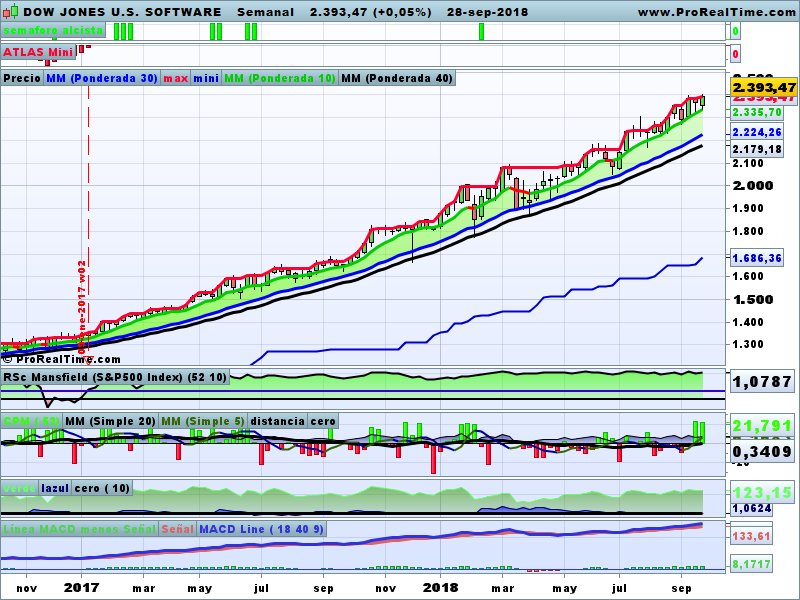Select the MM (Ponderada 30) legend label
800x600 pixels.
pos(102,78)
